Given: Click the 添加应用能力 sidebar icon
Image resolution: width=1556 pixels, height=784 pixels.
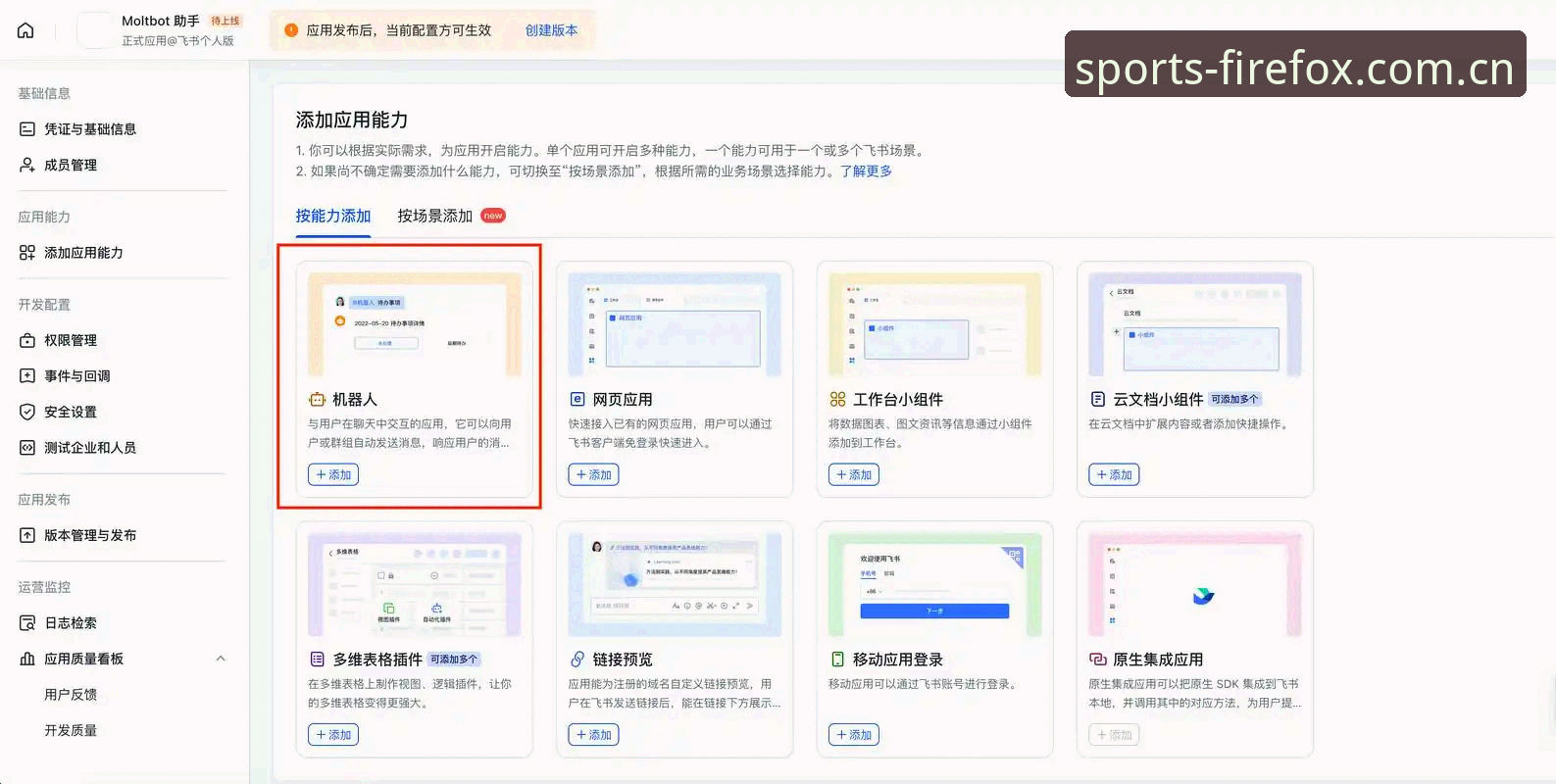Looking at the screenshot, I should [27, 253].
